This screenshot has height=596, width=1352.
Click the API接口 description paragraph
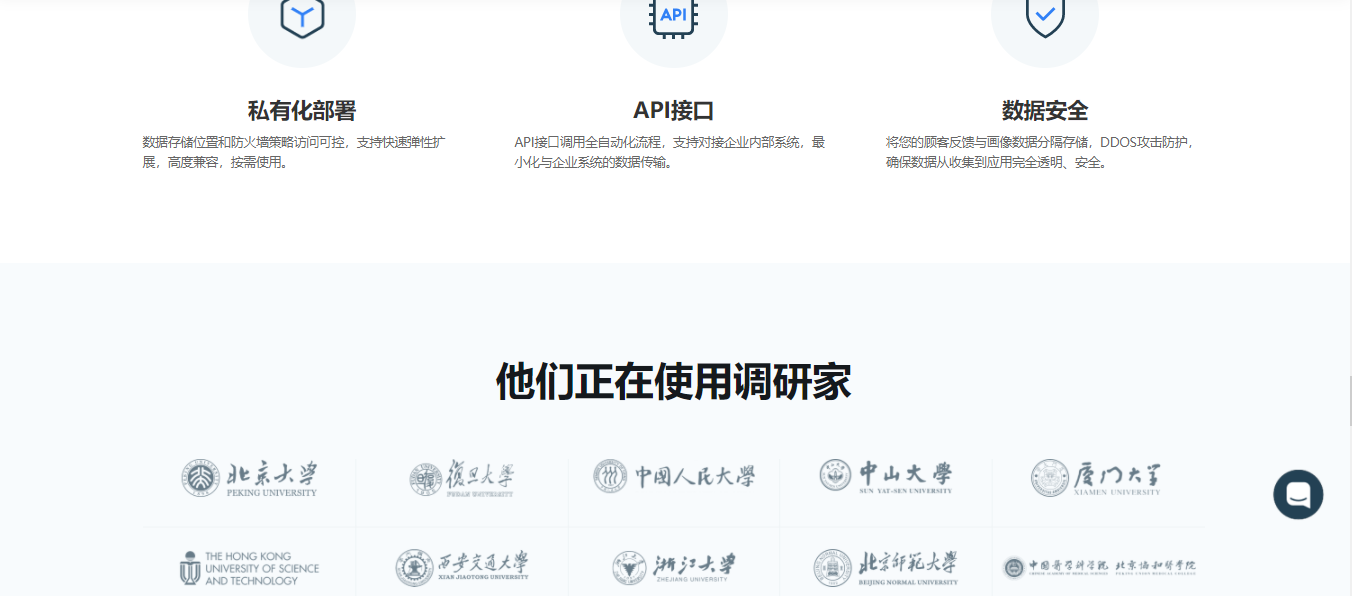pos(670,152)
